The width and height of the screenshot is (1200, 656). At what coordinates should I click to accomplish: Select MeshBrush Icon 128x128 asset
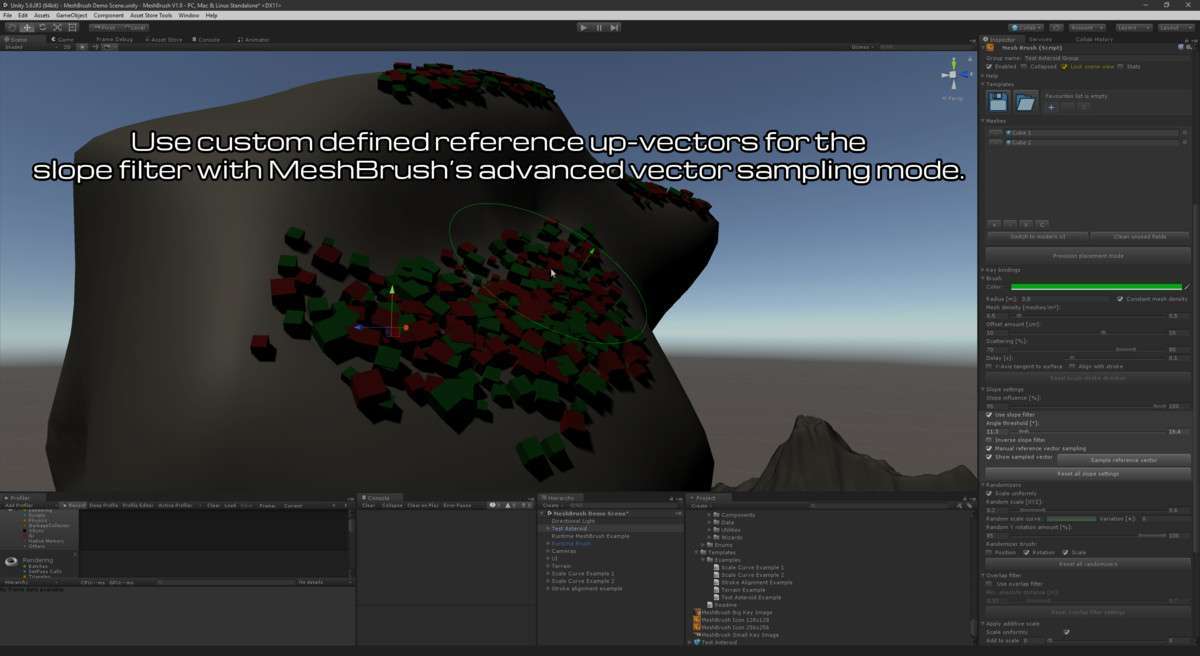(x=733, y=620)
